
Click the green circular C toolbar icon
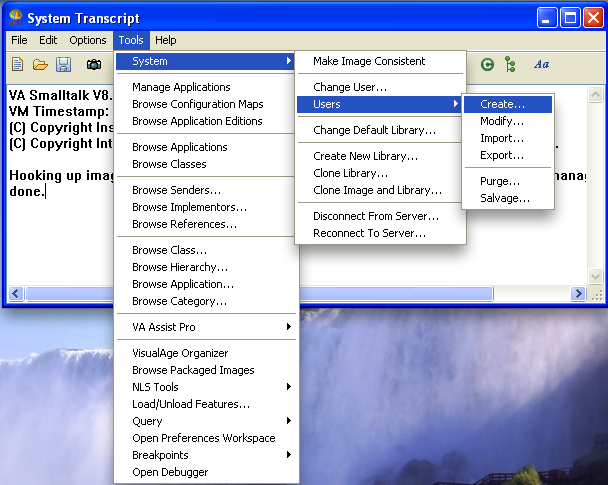[487, 64]
